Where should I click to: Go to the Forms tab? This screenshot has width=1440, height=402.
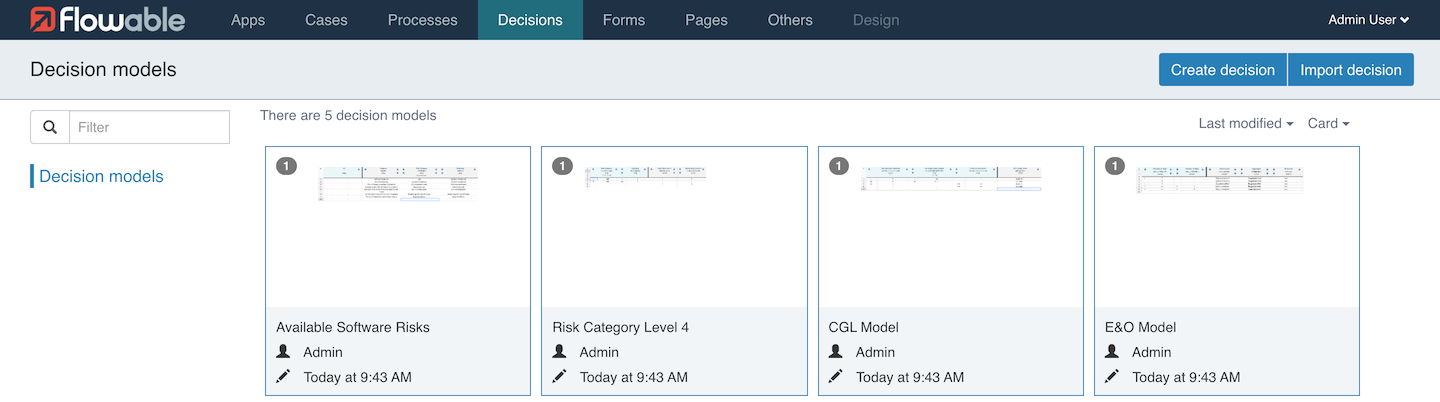coord(624,20)
